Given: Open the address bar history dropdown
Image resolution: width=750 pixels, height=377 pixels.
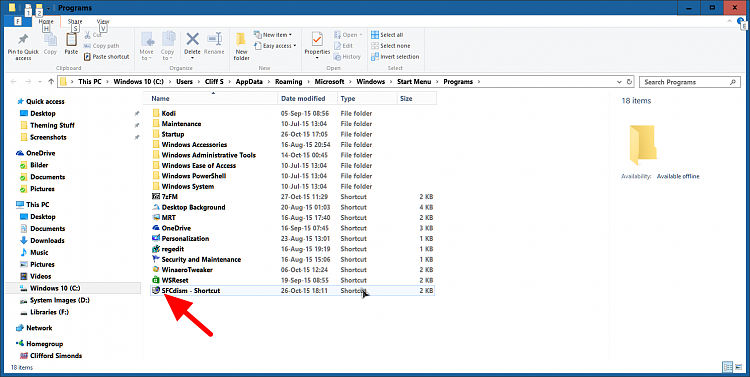Looking at the screenshot, I should (620, 82).
